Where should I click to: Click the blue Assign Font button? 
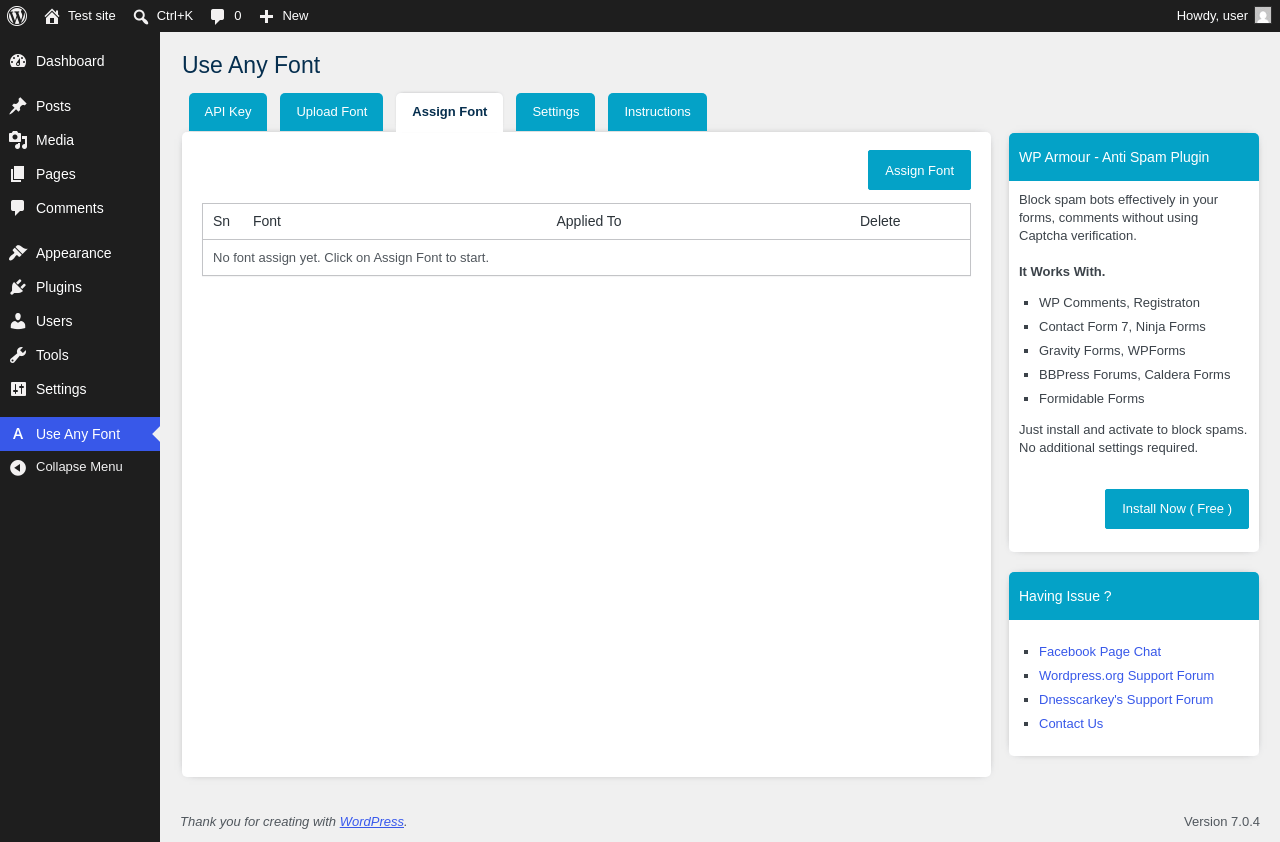[x=920, y=170]
